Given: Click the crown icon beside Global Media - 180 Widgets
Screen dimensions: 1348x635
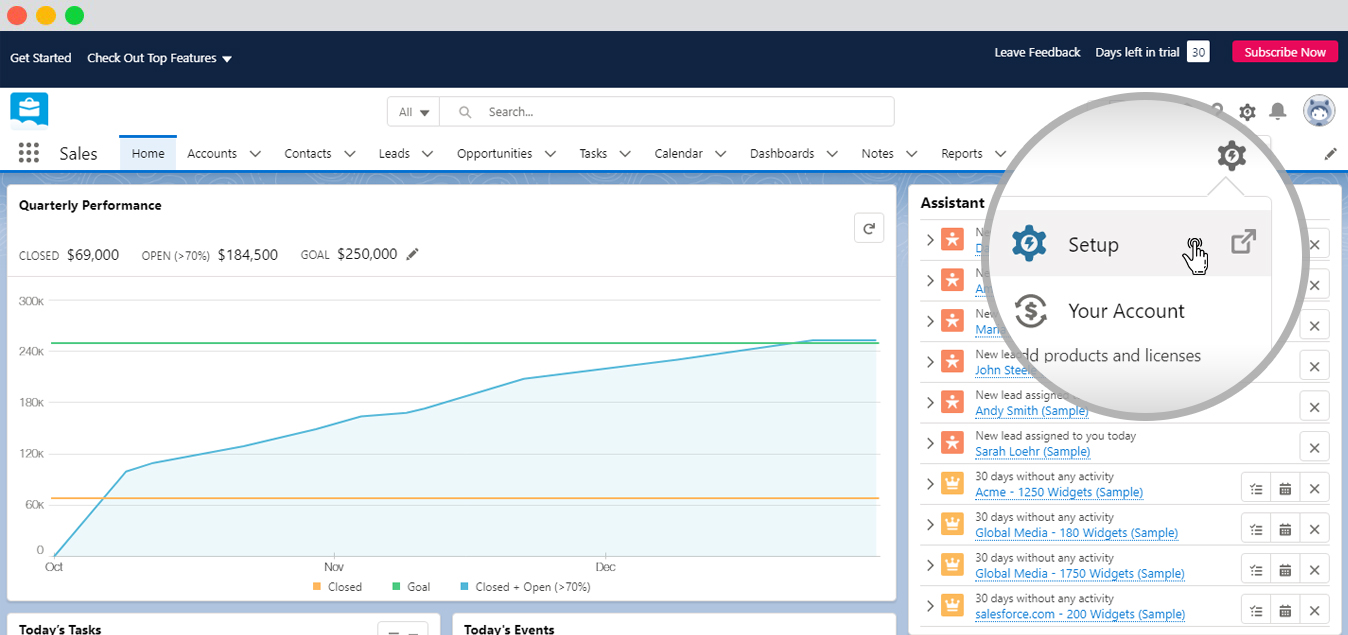Looking at the screenshot, I should (x=953, y=525).
